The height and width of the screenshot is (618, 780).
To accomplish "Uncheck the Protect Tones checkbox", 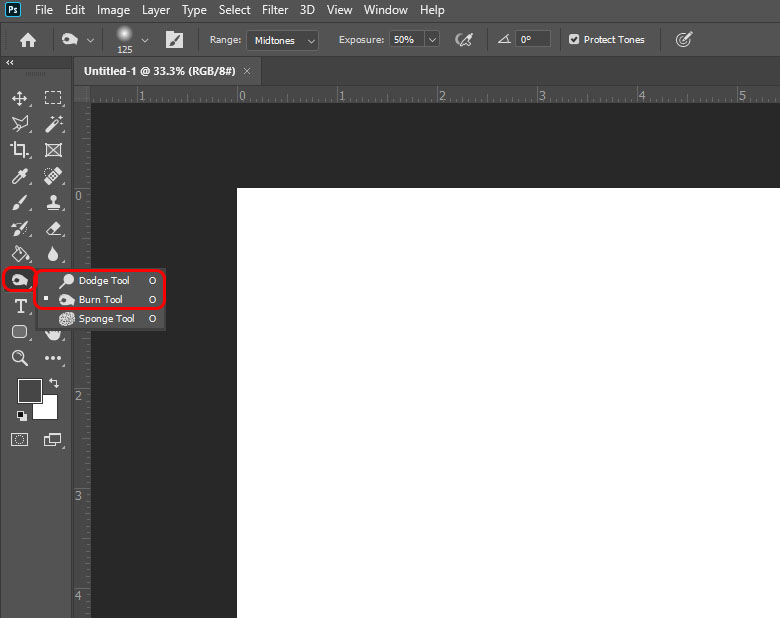I will 574,40.
